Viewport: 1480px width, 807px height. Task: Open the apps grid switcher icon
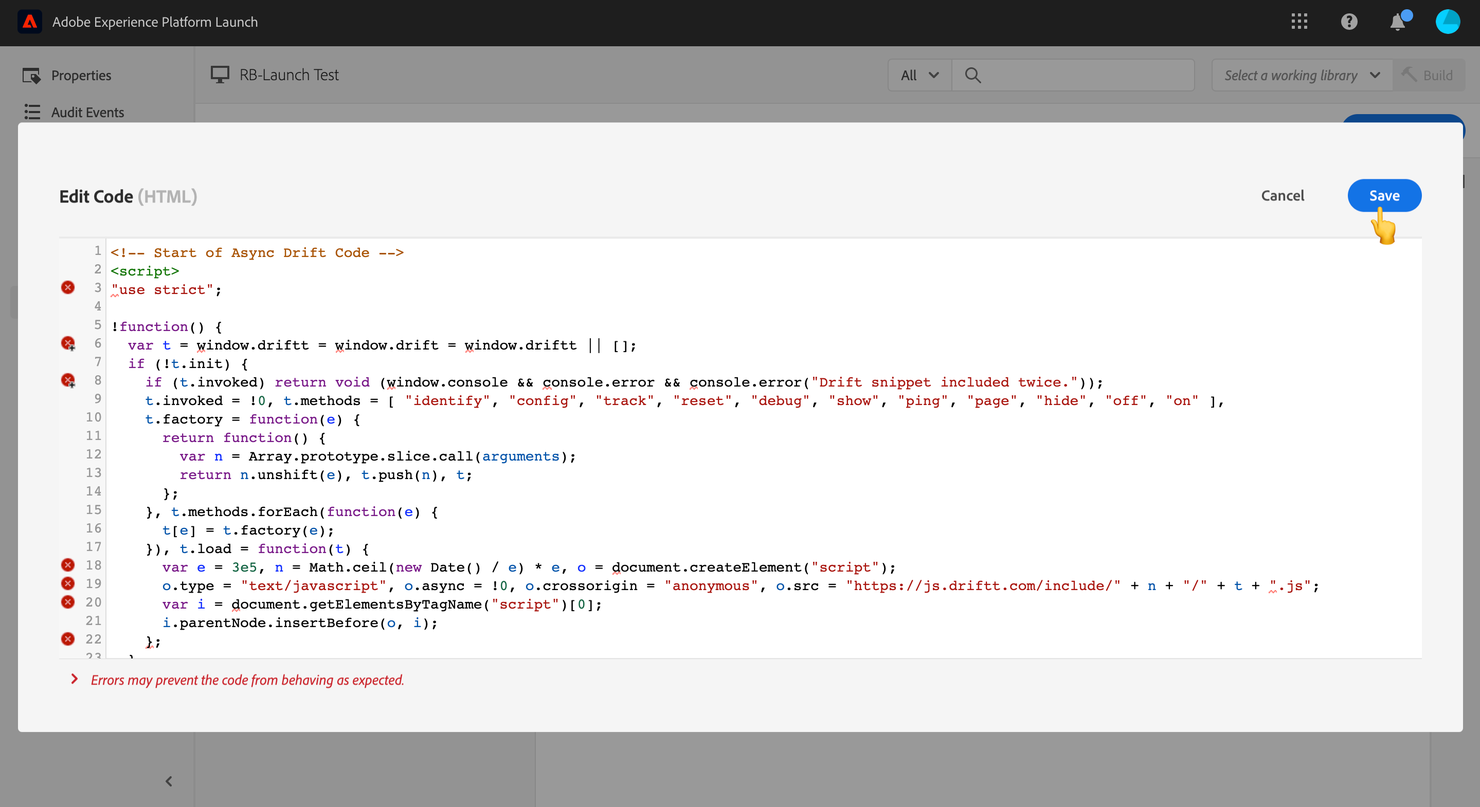pyautogui.click(x=1299, y=21)
